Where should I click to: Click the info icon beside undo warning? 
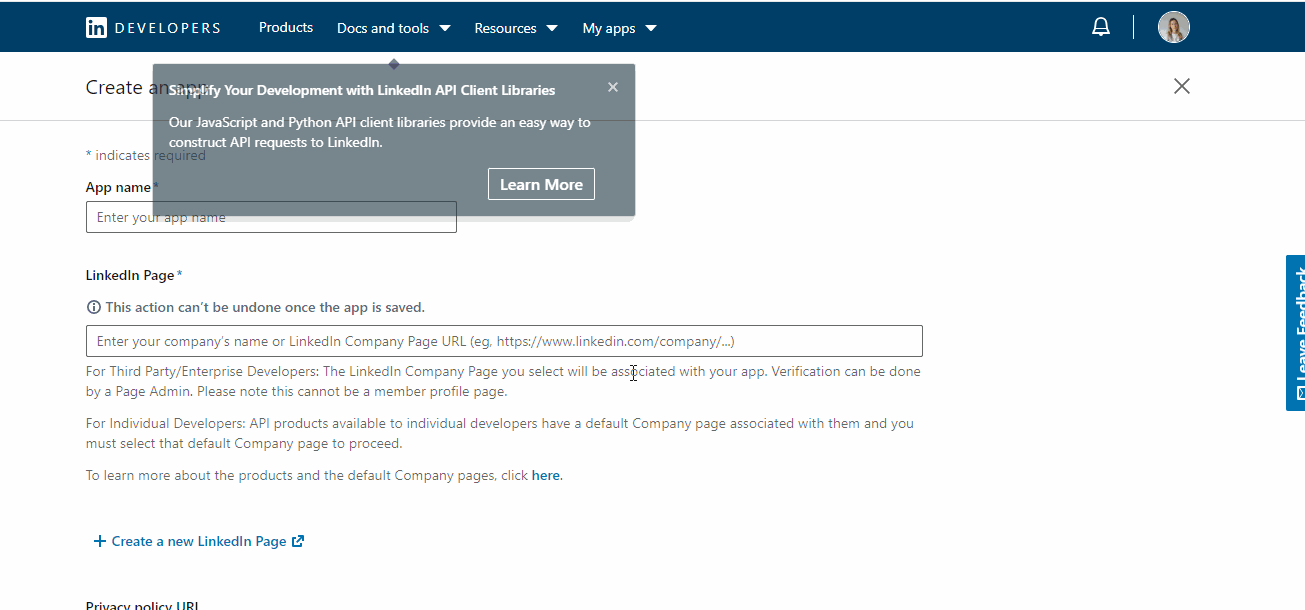pos(94,307)
